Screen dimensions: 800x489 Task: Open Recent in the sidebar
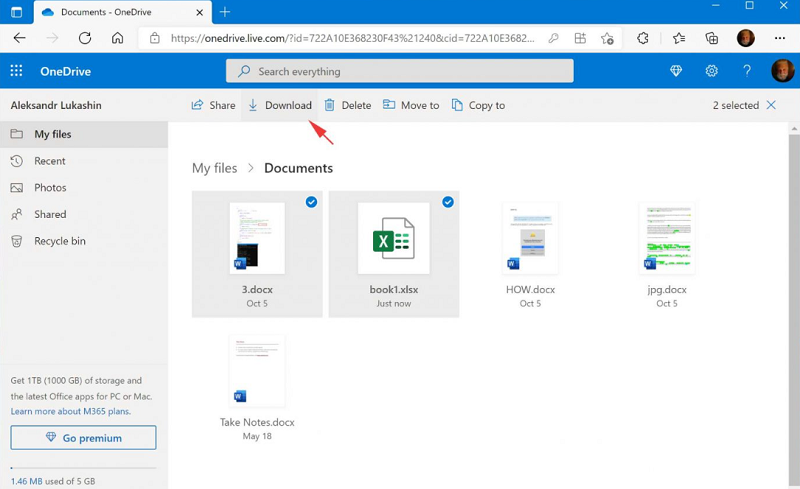click(84, 161)
